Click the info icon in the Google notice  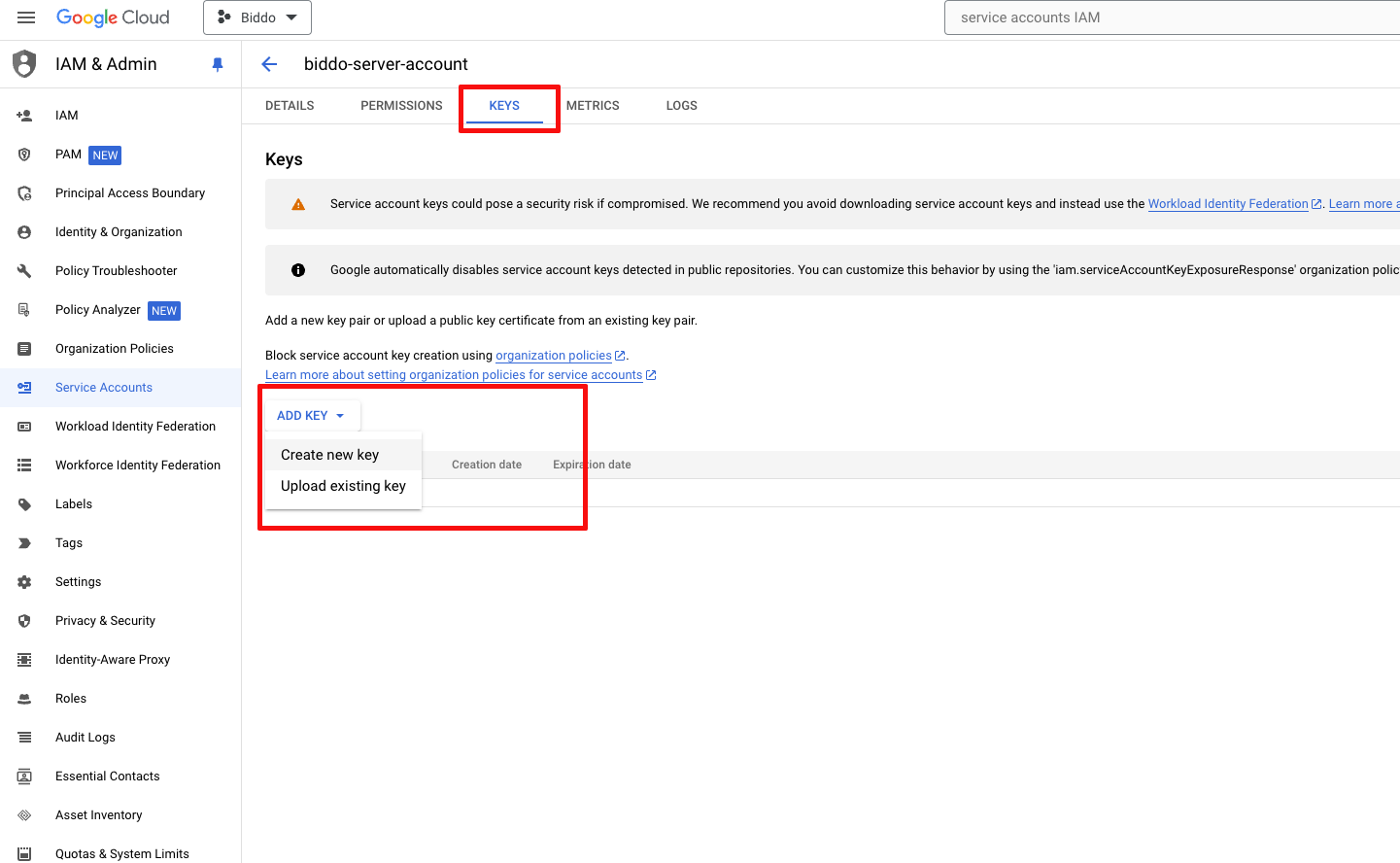pyautogui.click(x=298, y=270)
